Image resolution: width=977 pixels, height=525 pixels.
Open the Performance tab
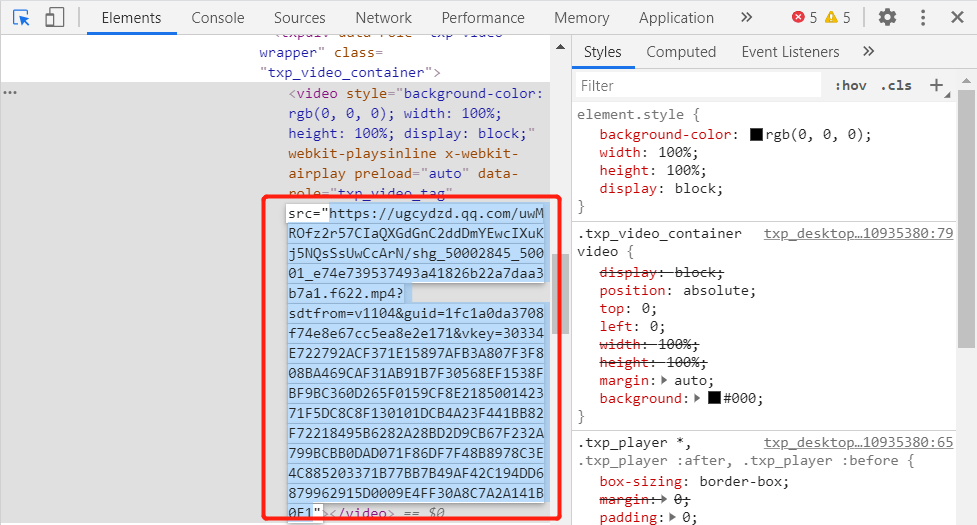[483, 18]
